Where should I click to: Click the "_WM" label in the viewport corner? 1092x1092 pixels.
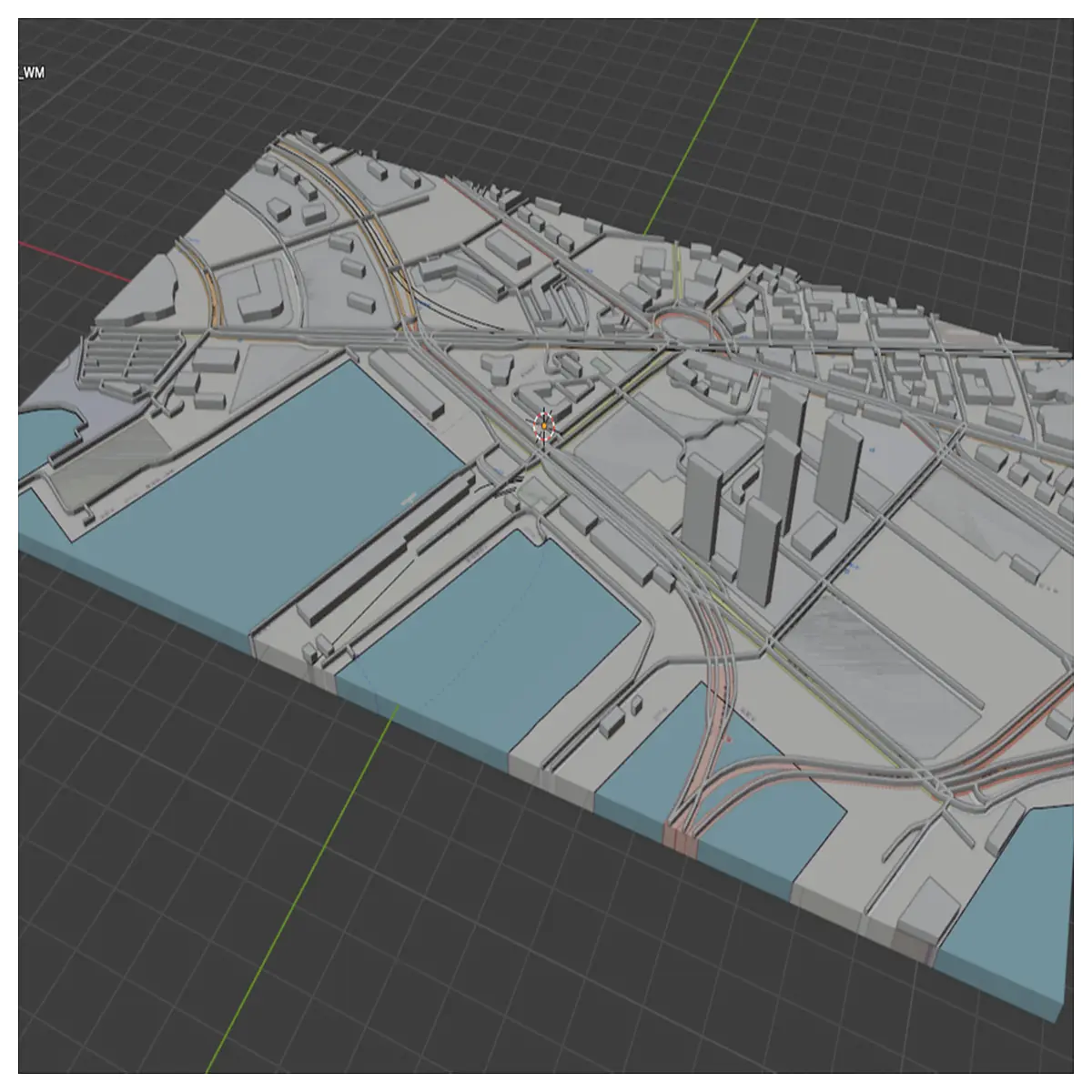(32, 74)
